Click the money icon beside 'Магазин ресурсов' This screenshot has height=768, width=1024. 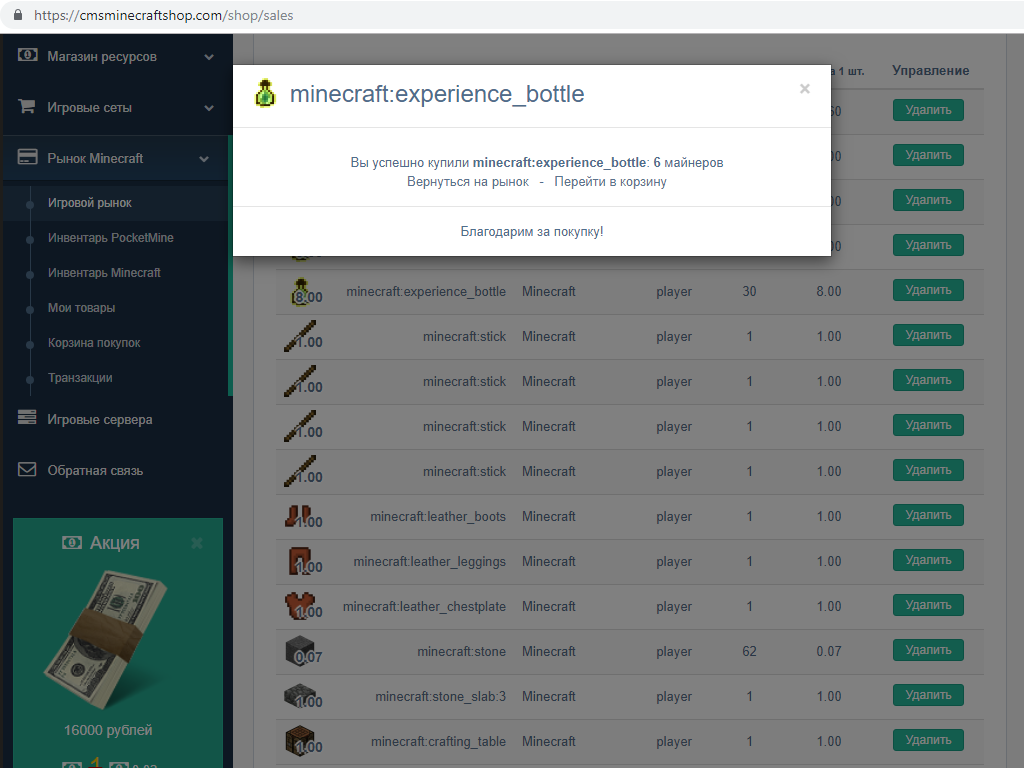click(27, 56)
